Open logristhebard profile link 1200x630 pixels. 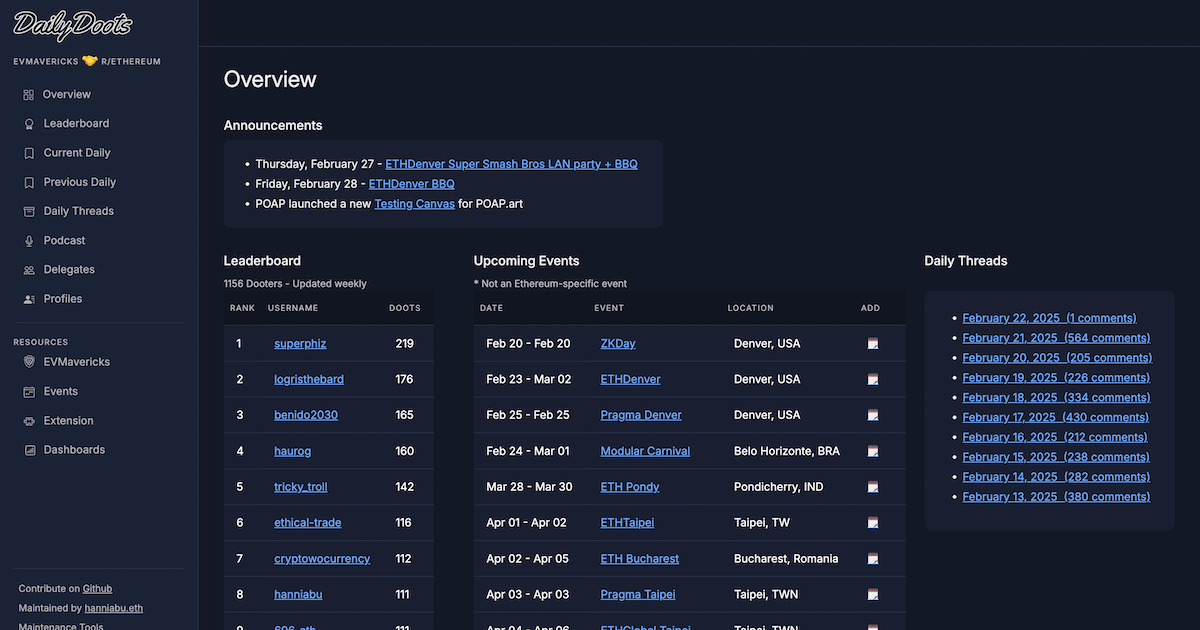pyautogui.click(x=309, y=379)
